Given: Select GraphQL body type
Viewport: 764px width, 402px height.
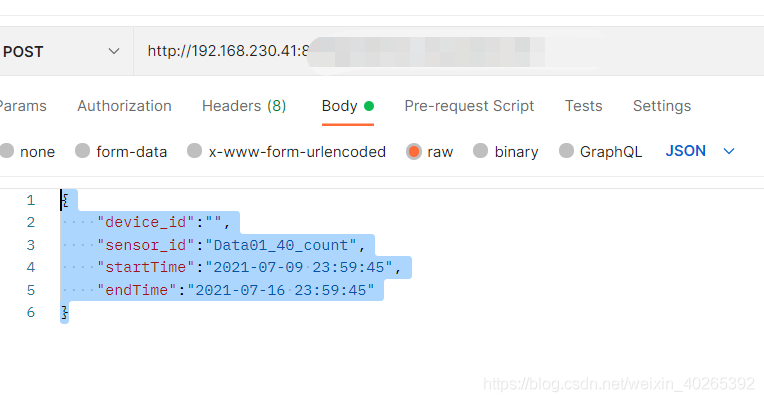Looking at the screenshot, I should point(566,151).
